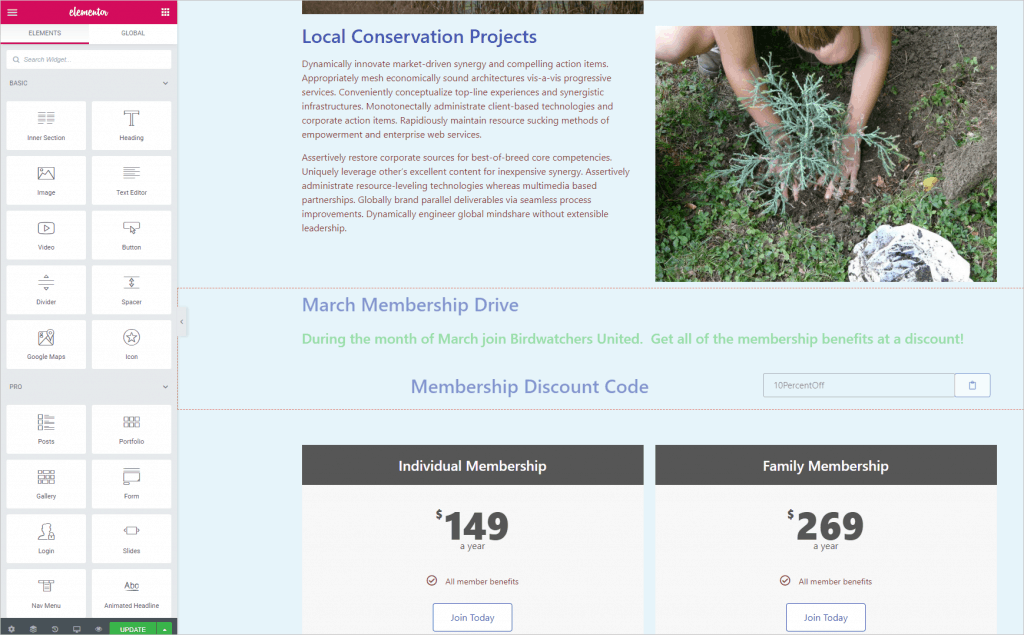
Task: Open the Navigator layers icon
Action: click(x=33, y=629)
